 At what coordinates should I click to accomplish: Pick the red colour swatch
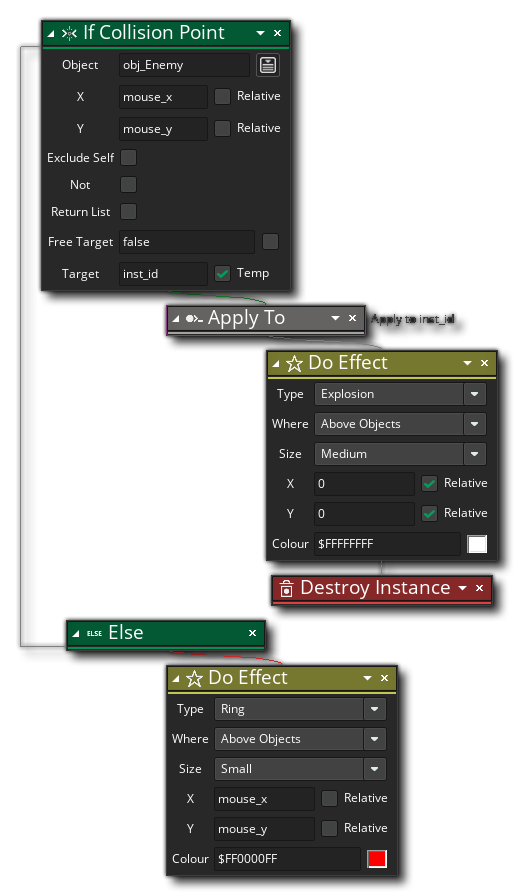pos(377,859)
